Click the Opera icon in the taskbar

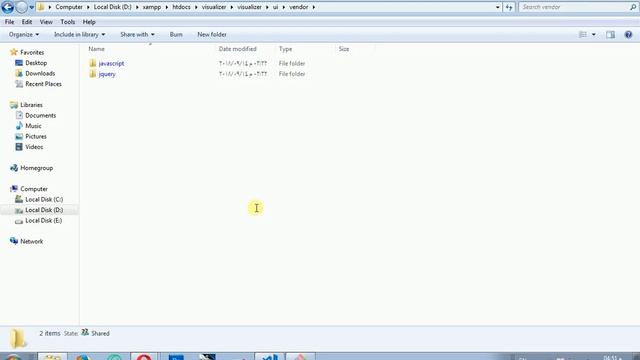(144, 358)
